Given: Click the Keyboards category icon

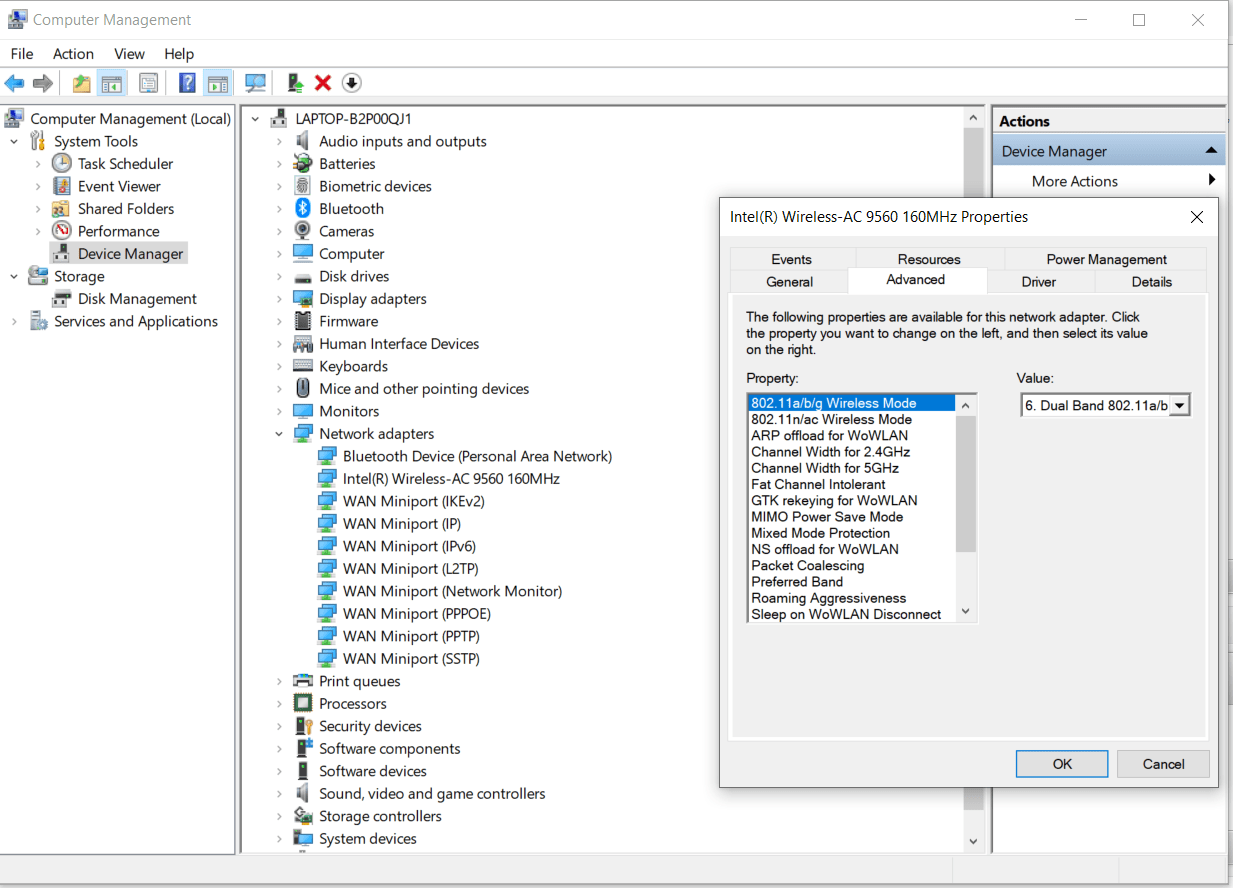Looking at the screenshot, I should pos(303,366).
